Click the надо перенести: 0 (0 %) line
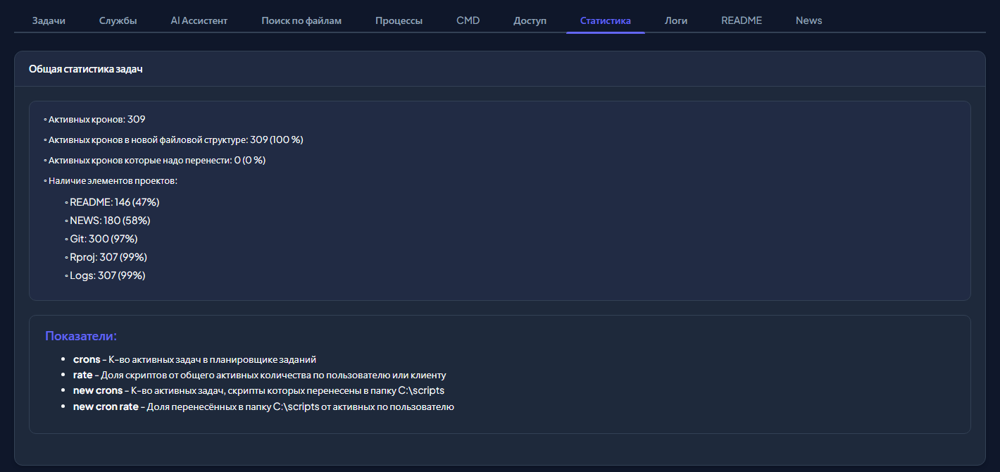The width and height of the screenshot is (1000, 472). coord(154,160)
